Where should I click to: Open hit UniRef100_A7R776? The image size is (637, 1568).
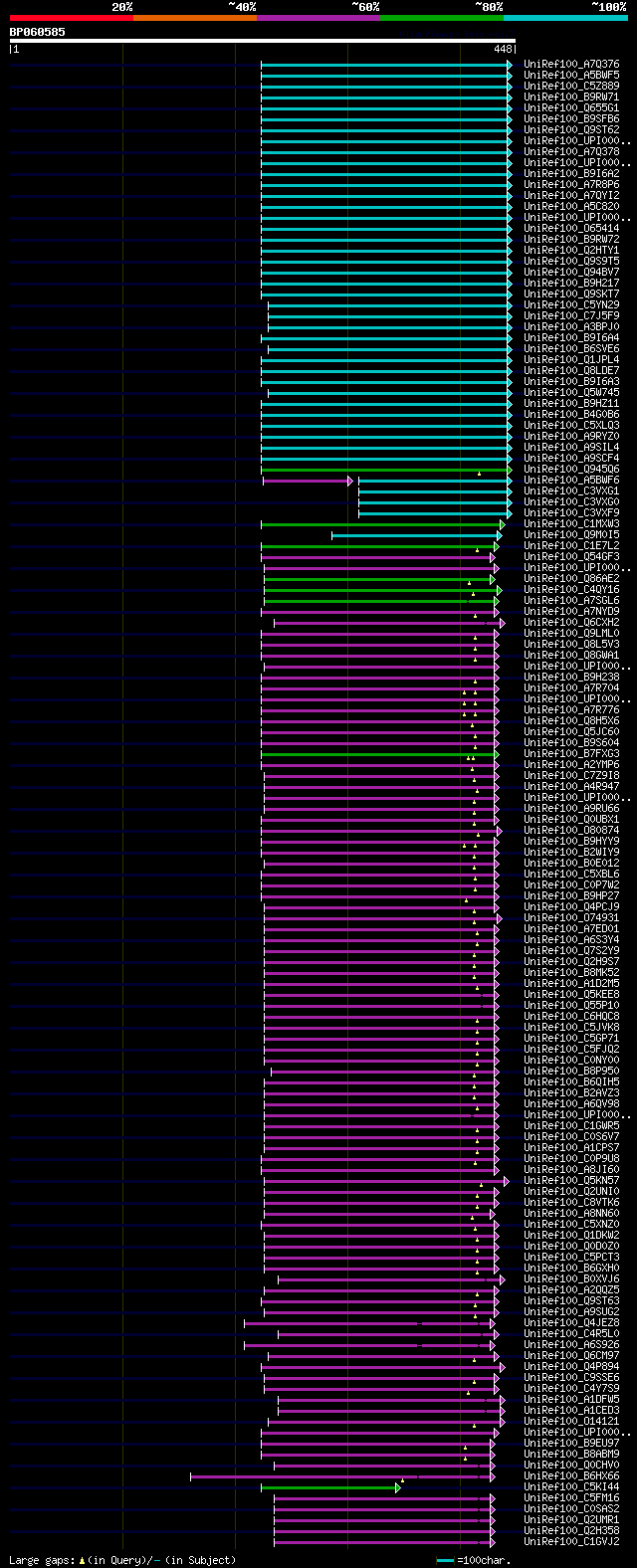tap(571, 710)
